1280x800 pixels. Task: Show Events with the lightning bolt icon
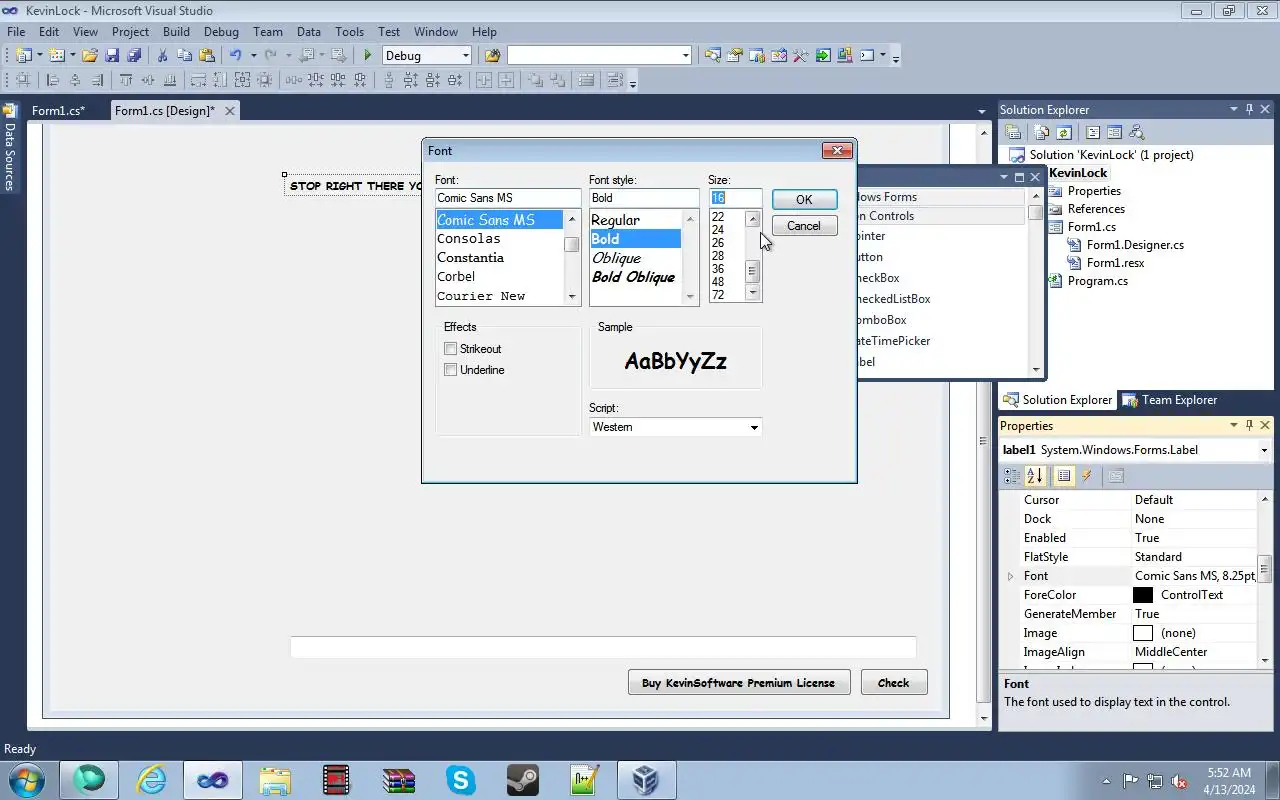[x=1087, y=476]
